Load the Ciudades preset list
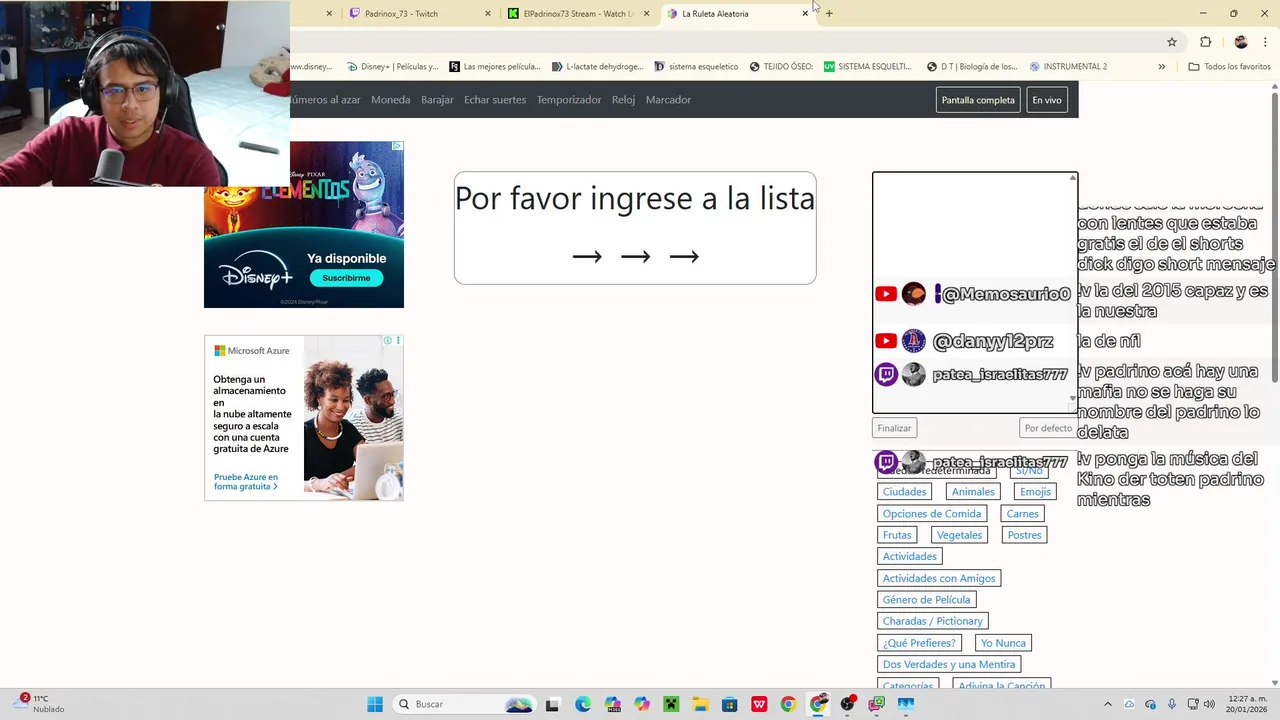This screenshot has width=1280, height=720. click(x=904, y=492)
